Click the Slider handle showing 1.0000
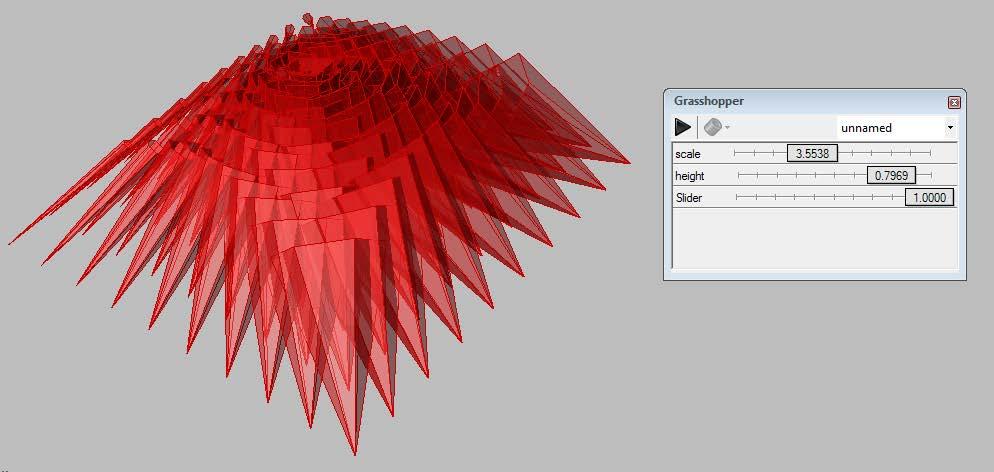 929,198
